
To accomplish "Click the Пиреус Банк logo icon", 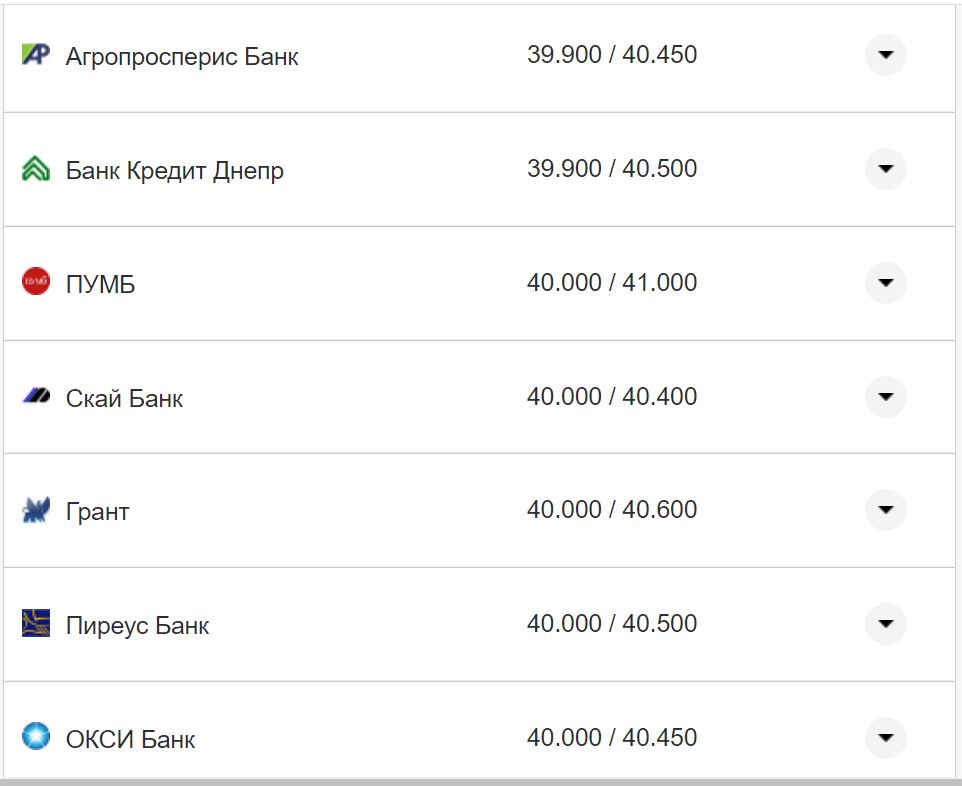I will pyautogui.click(x=36, y=624).
